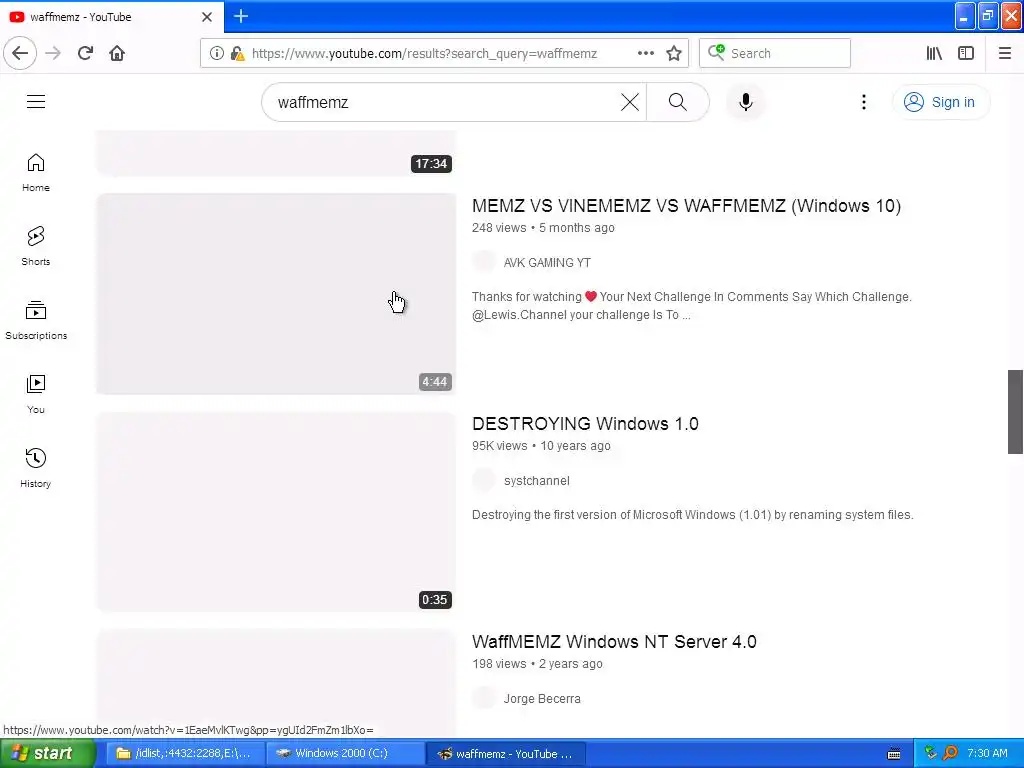This screenshot has height=768, width=1024.
Task: Click the browser Search box
Action: 775,53
